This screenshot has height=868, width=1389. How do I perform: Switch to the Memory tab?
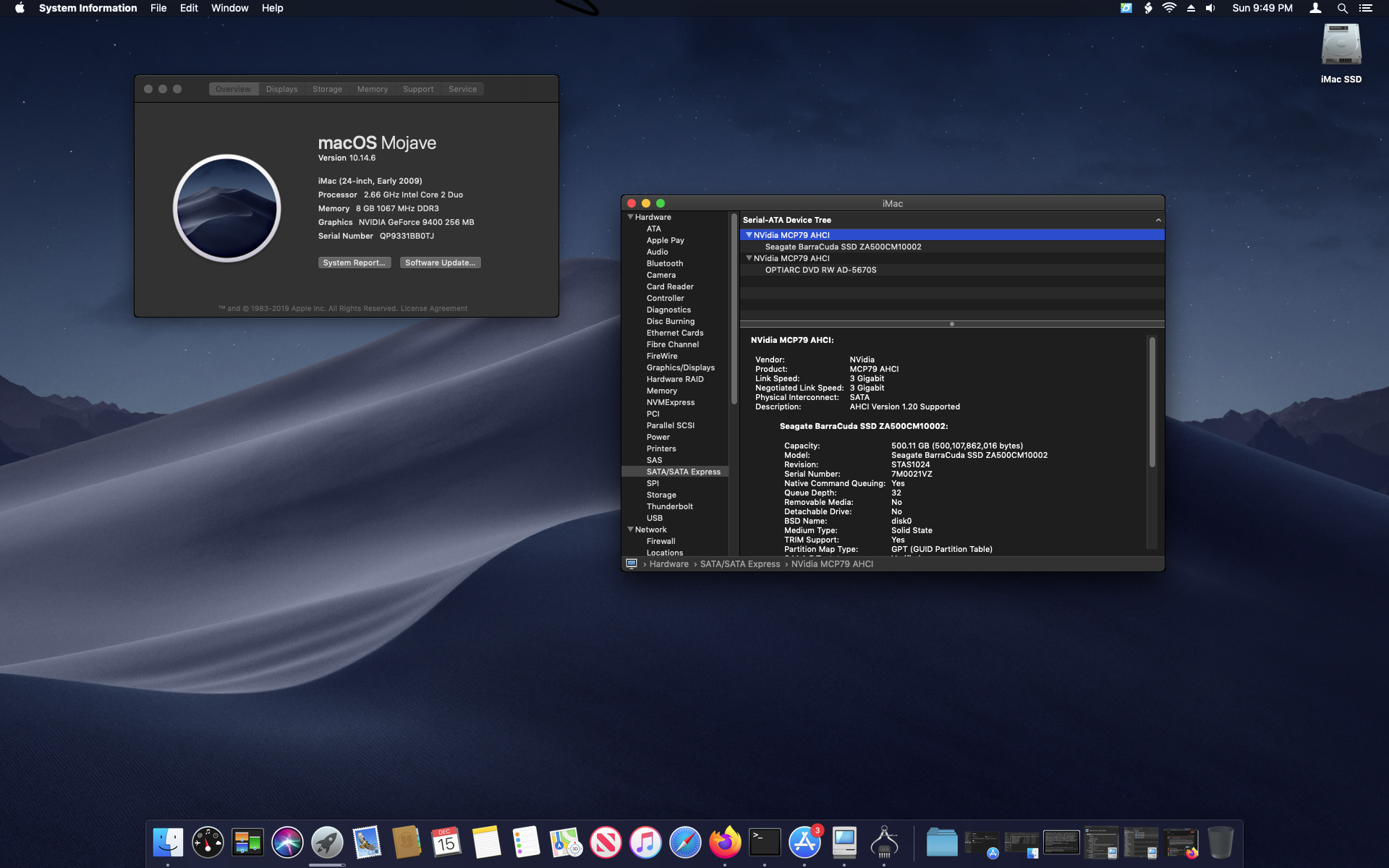tap(372, 89)
